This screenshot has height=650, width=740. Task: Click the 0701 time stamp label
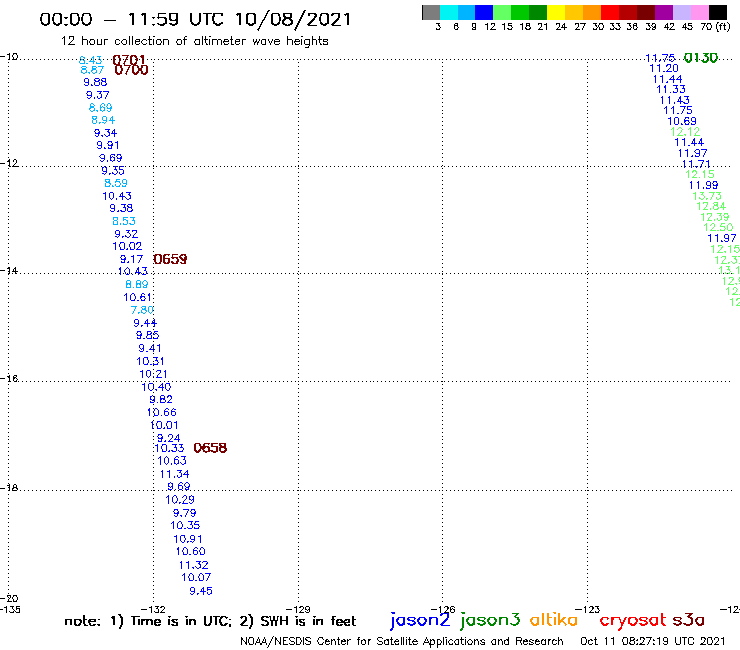[129, 60]
